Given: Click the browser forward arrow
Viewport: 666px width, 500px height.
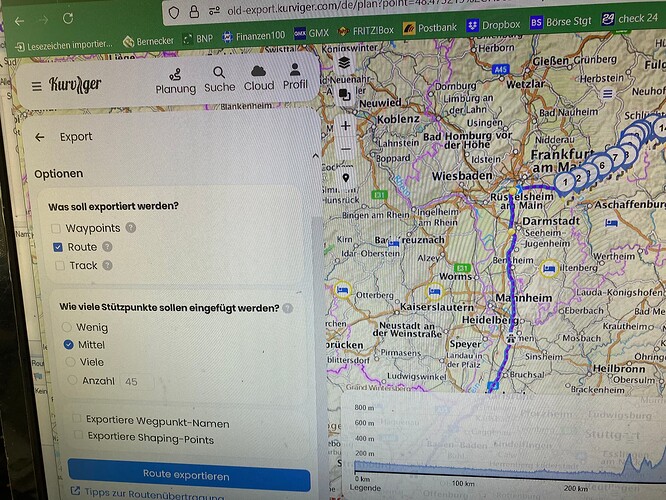Looking at the screenshot, I should pyautogui.click(x=43, y=20).
